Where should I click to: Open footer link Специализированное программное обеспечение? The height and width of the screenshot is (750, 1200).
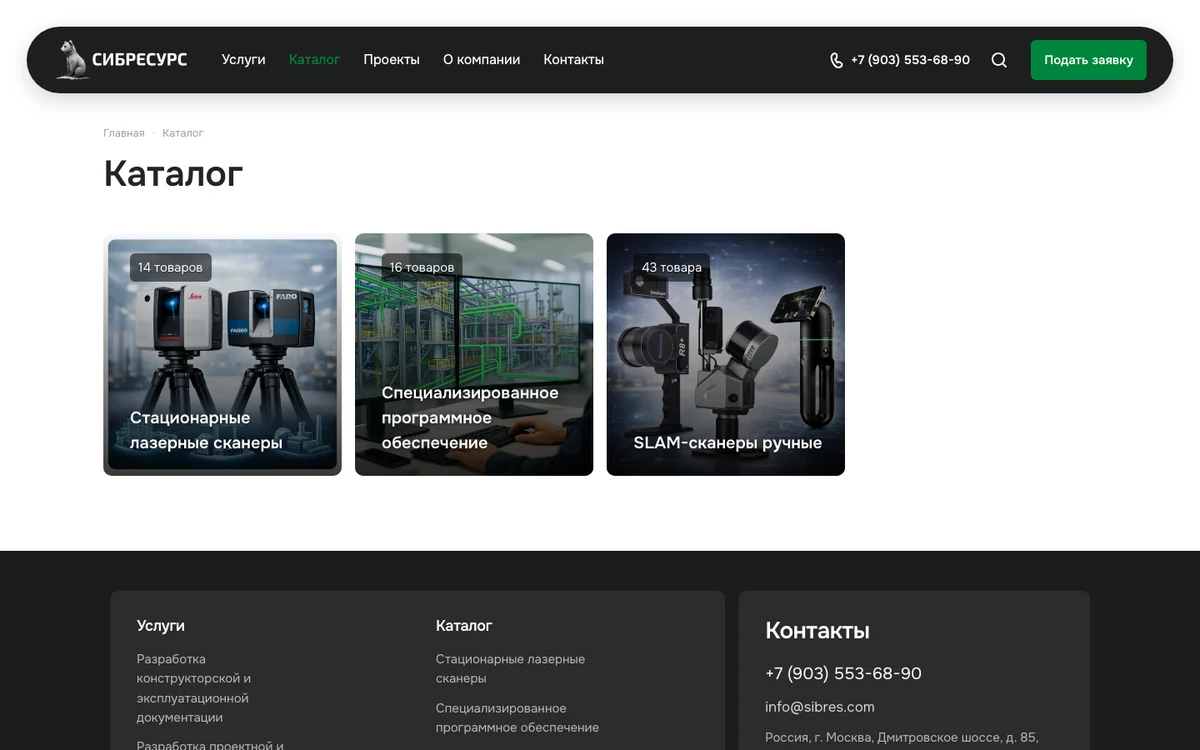(x=517, y=718)
